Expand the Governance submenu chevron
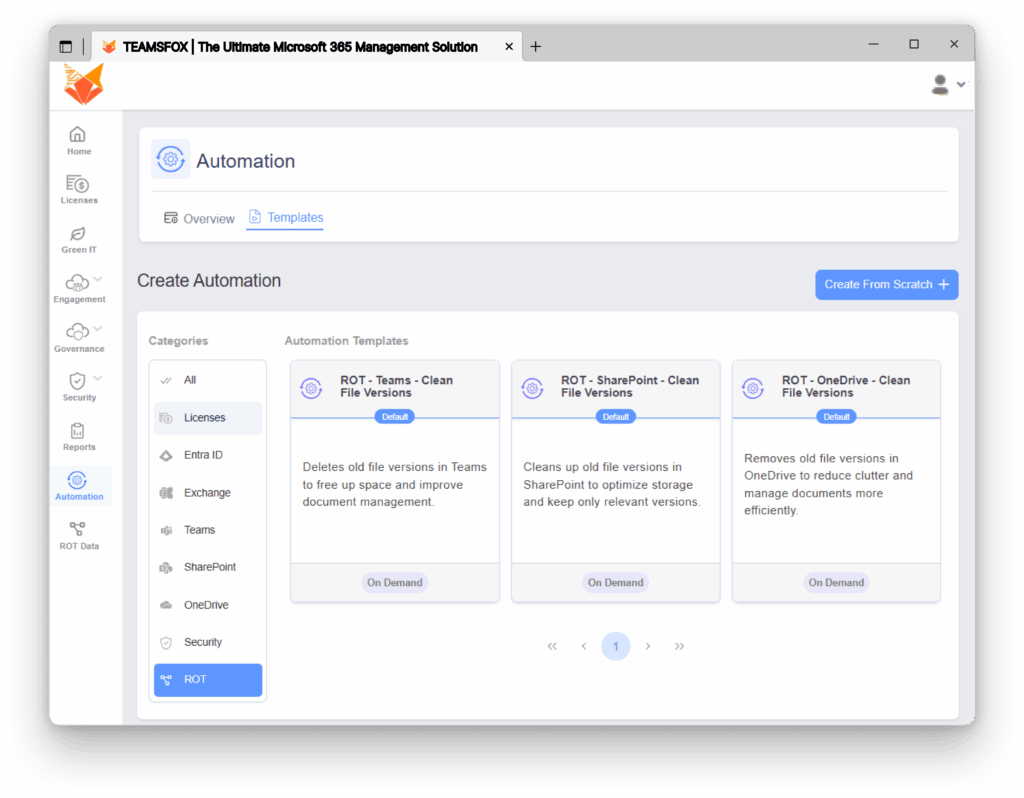The image size is (1024, 798). point(98,328)
